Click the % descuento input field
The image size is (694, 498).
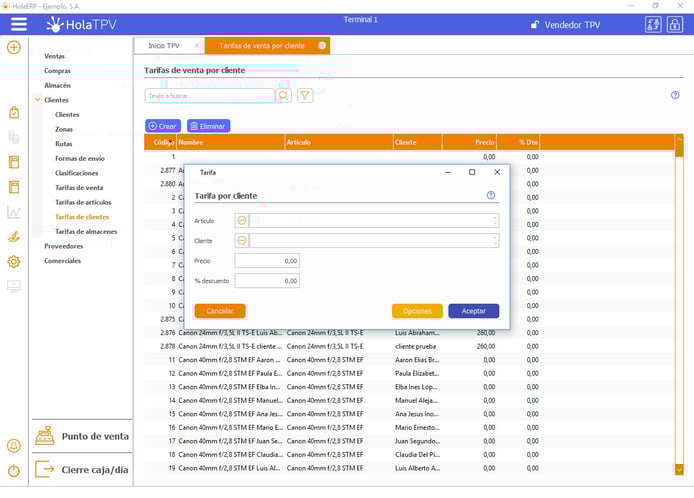tap(267, 281)
